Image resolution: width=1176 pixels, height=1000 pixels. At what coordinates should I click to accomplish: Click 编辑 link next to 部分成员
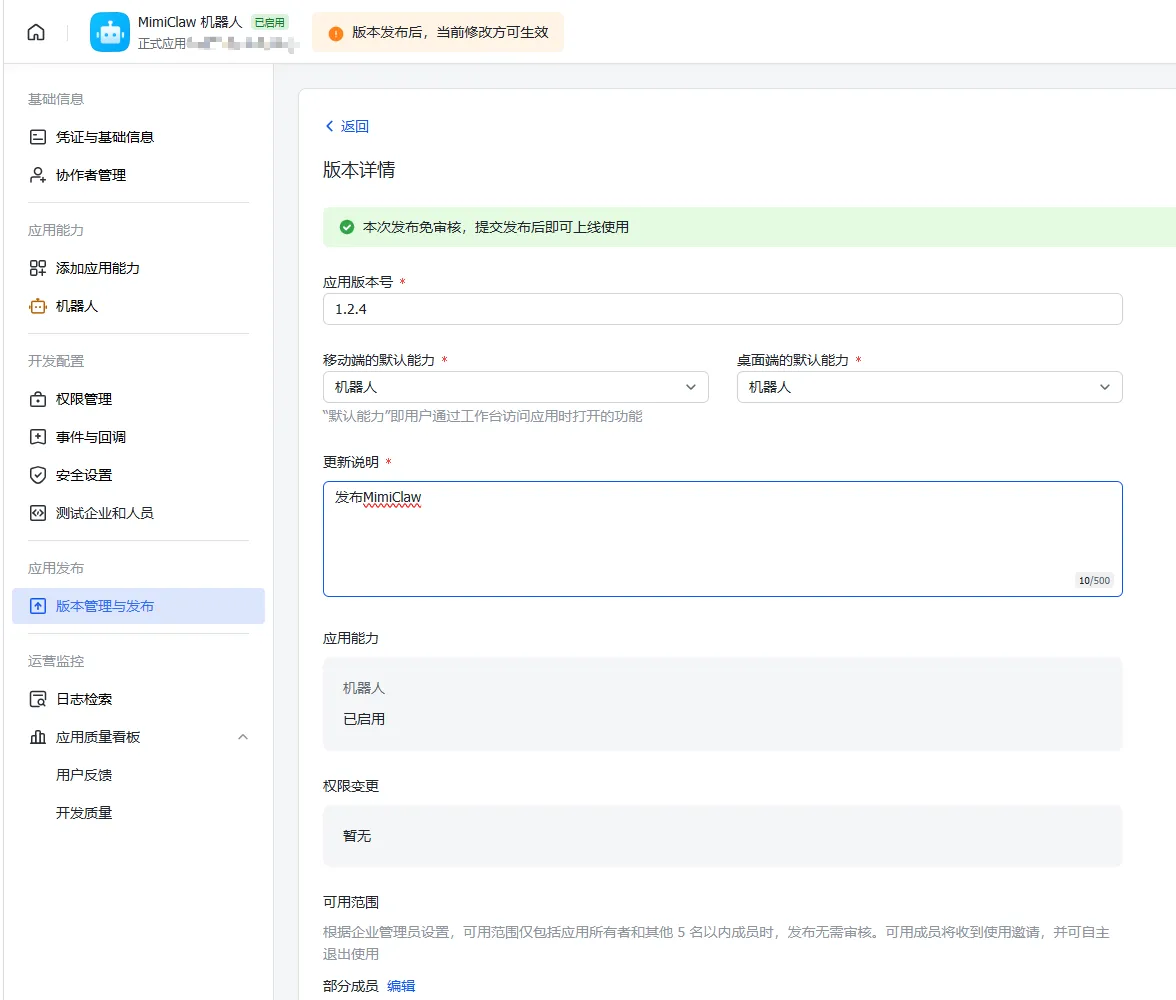click(401, 986)
